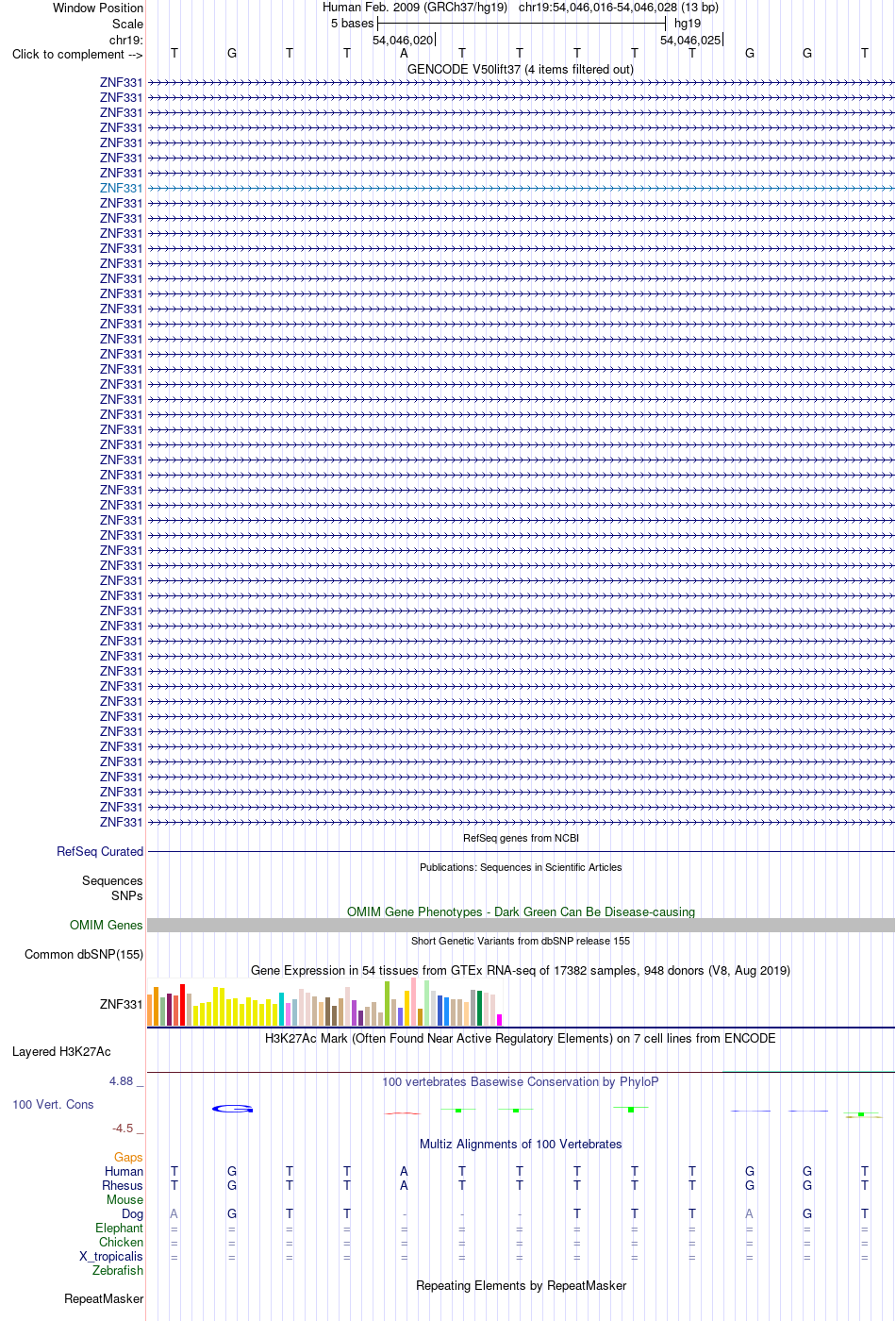Image resolution: width=896 pixels, height=1321 pixels.
Task: Open 'Publications: Sequences in Scientific Articles' title
Action: tap(521, 867)
